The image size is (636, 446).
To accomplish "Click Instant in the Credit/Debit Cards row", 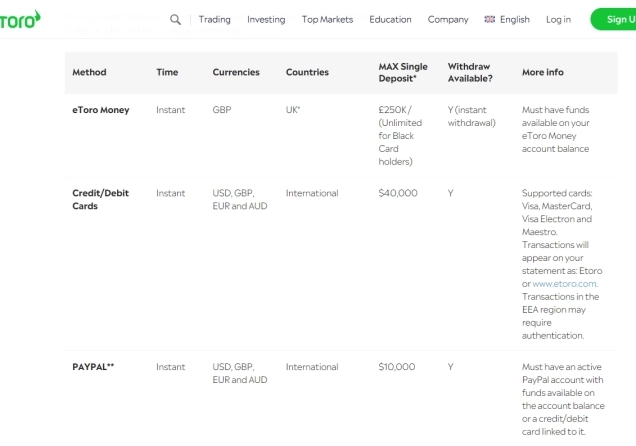I will [170, 193].
